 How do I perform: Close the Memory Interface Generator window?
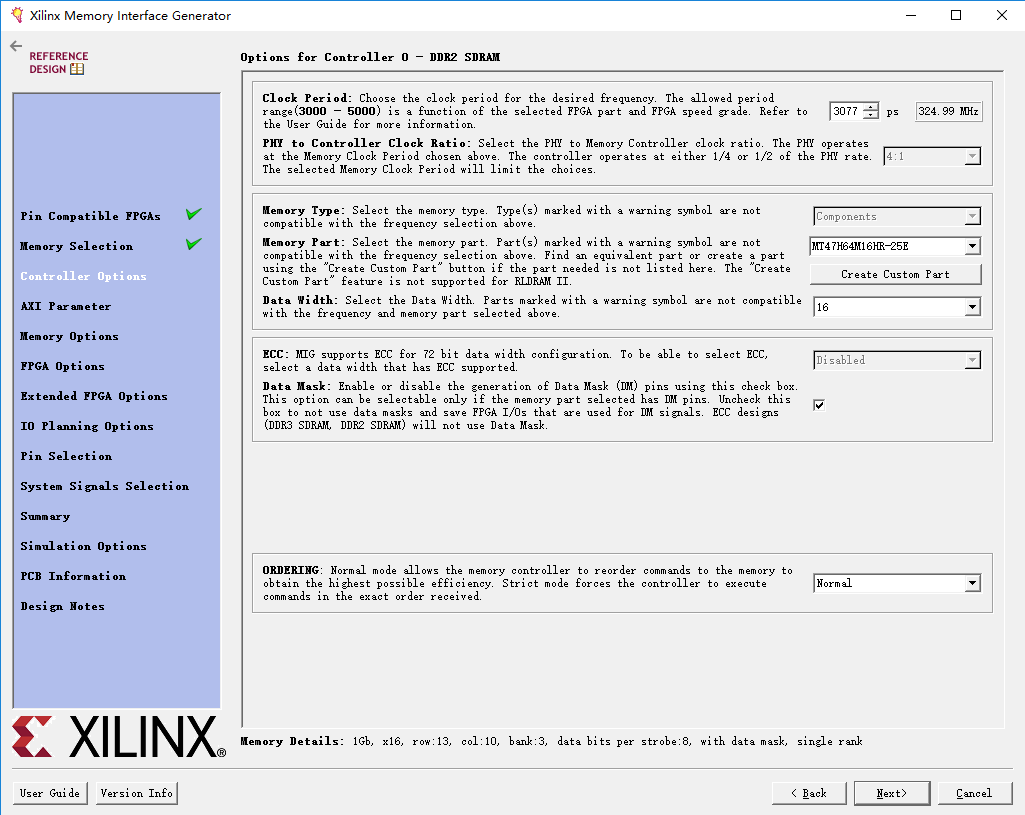pyautogui.click(x=1001, y=15)
